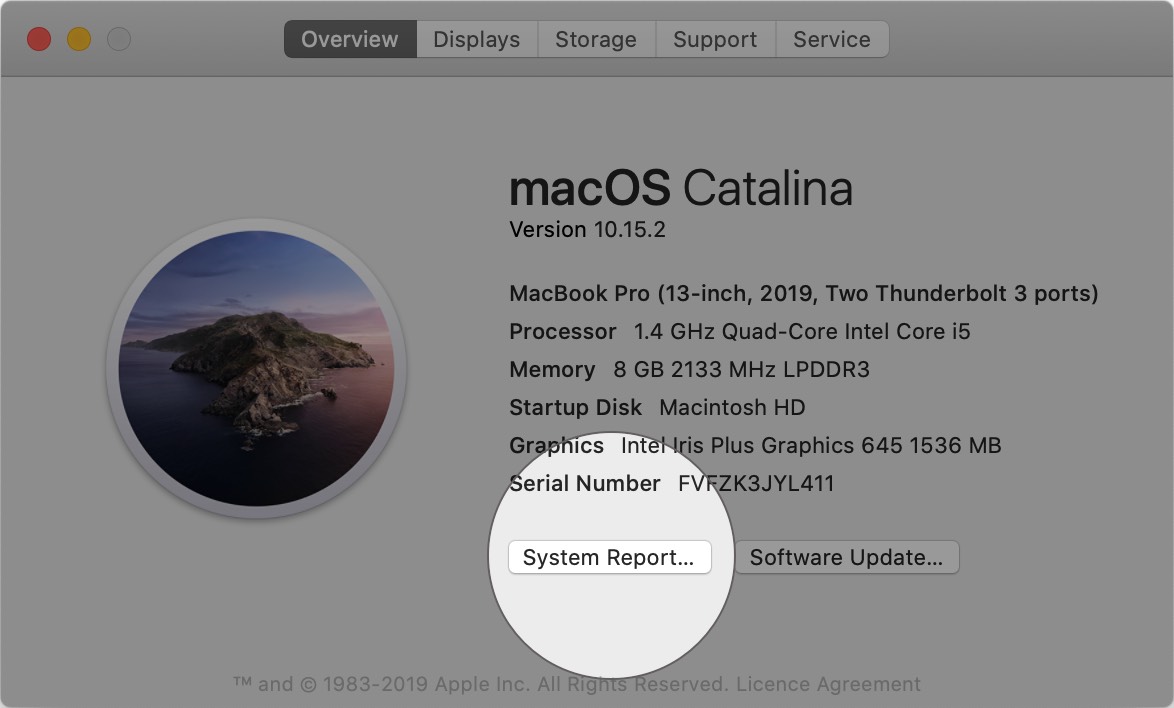Screen dimensions: 1174x708
Task: Return to the Overview tab
Action: (350, 39)
